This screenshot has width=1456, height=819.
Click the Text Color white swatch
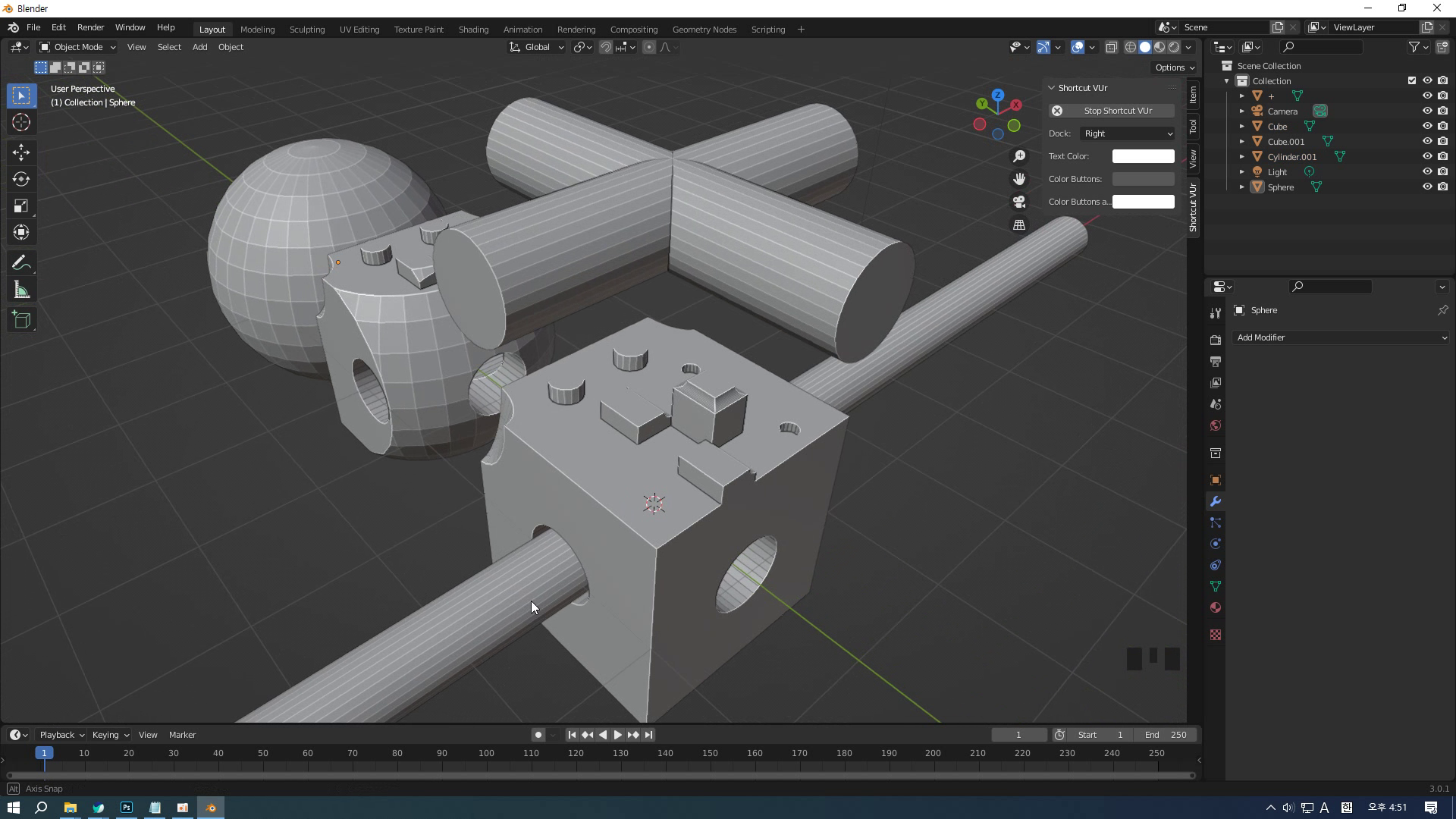1143,156
